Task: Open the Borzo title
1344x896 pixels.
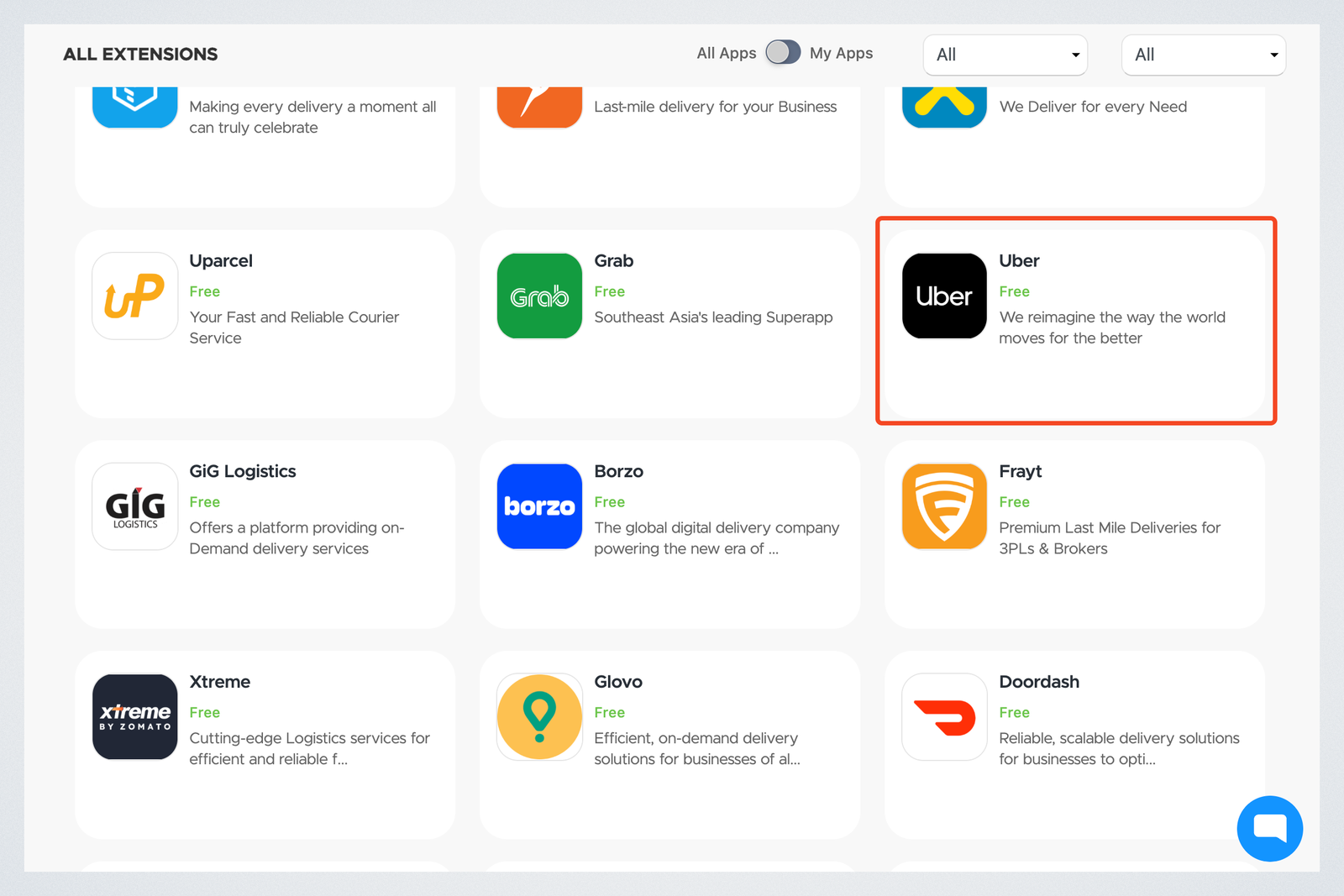Action: [x=618, y=472]
